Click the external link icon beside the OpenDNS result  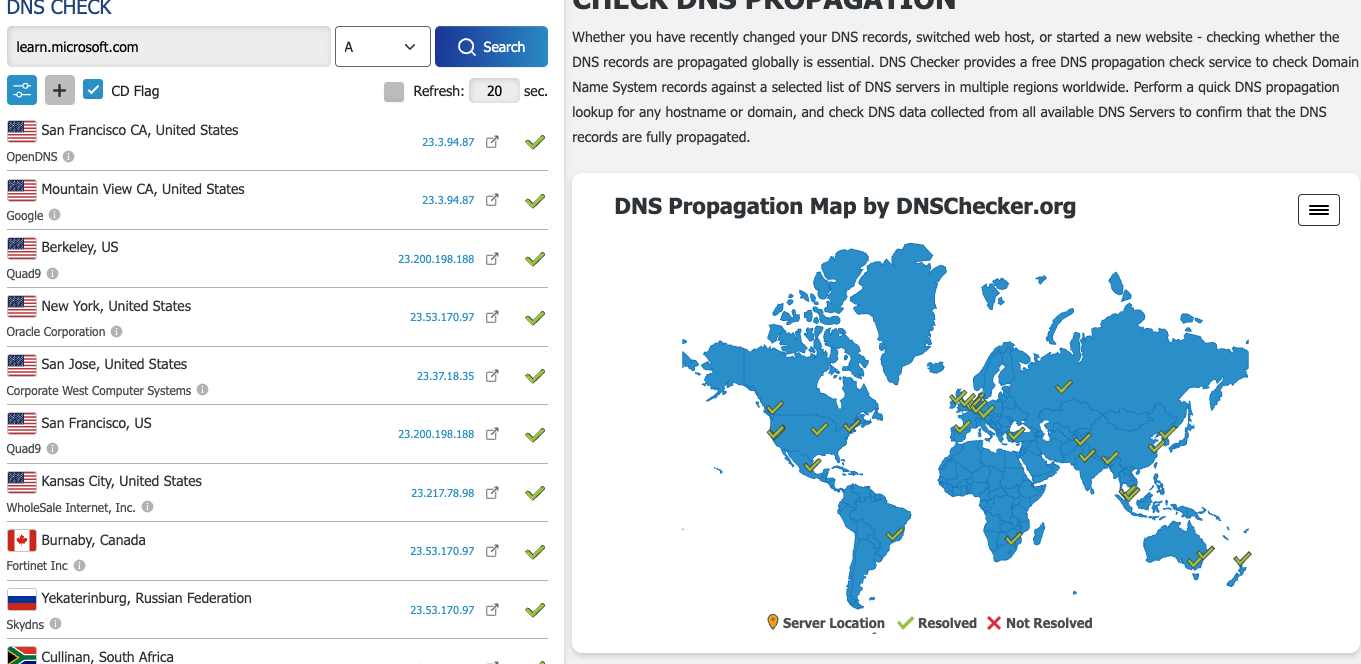492,142
